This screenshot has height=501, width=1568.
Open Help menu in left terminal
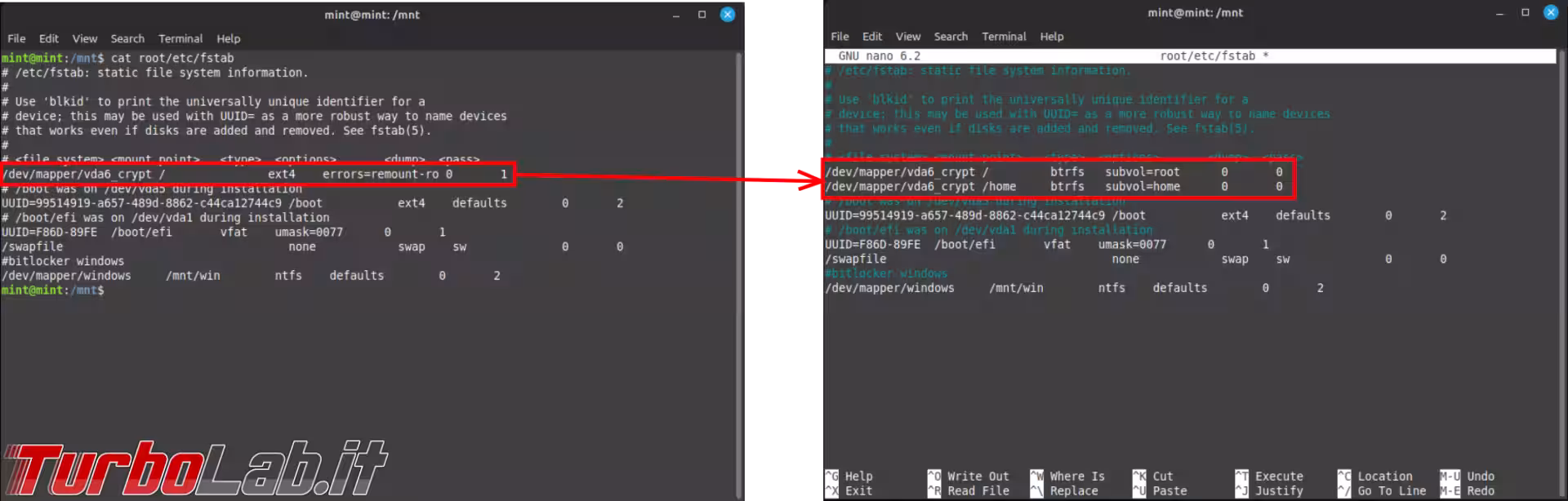[x=229, y=38]
